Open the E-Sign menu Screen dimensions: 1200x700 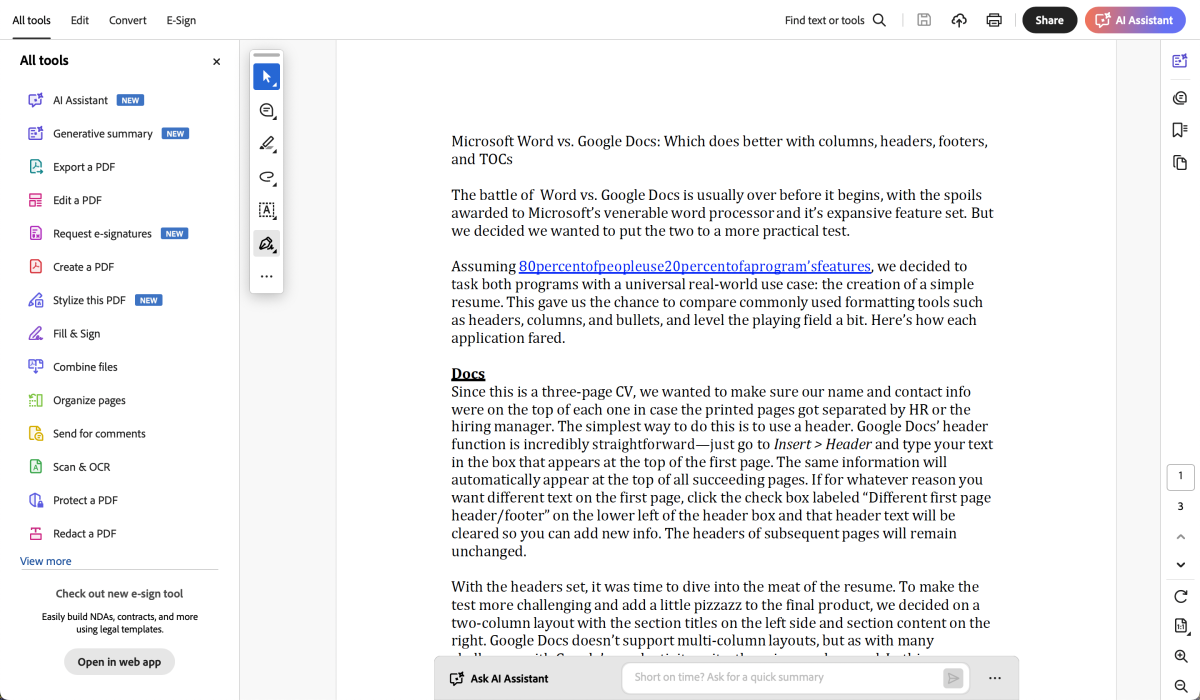(181, 20)
